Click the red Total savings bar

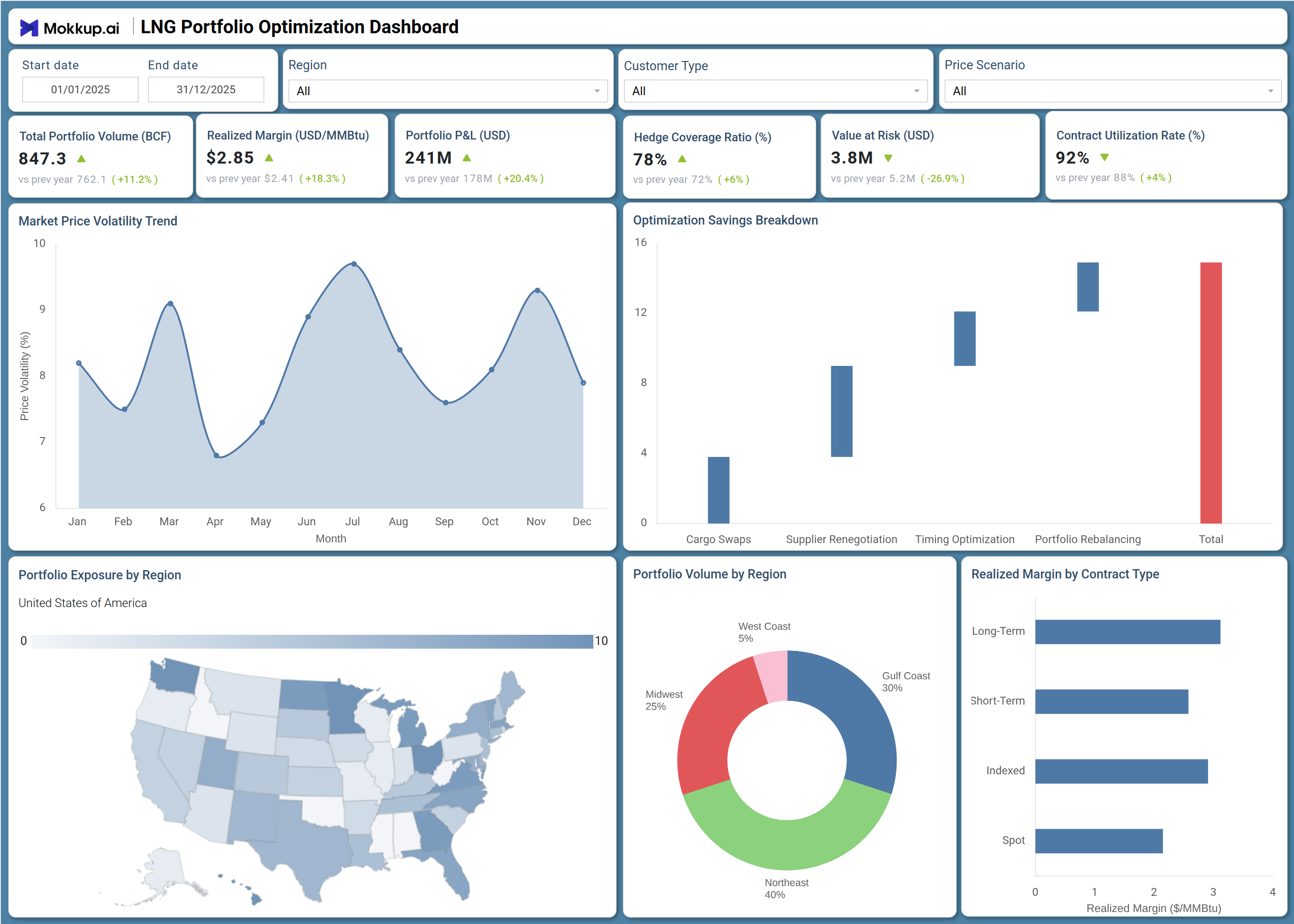(x=1211, y=393)
